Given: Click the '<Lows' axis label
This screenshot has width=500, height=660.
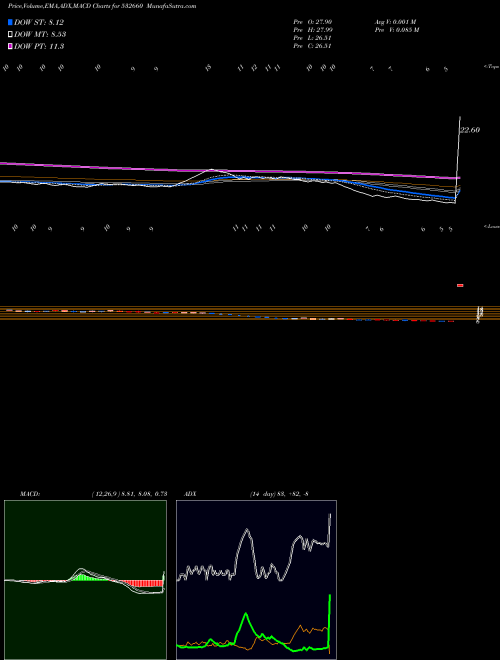Looking at the screenshot, I should [x=492, y=226].
